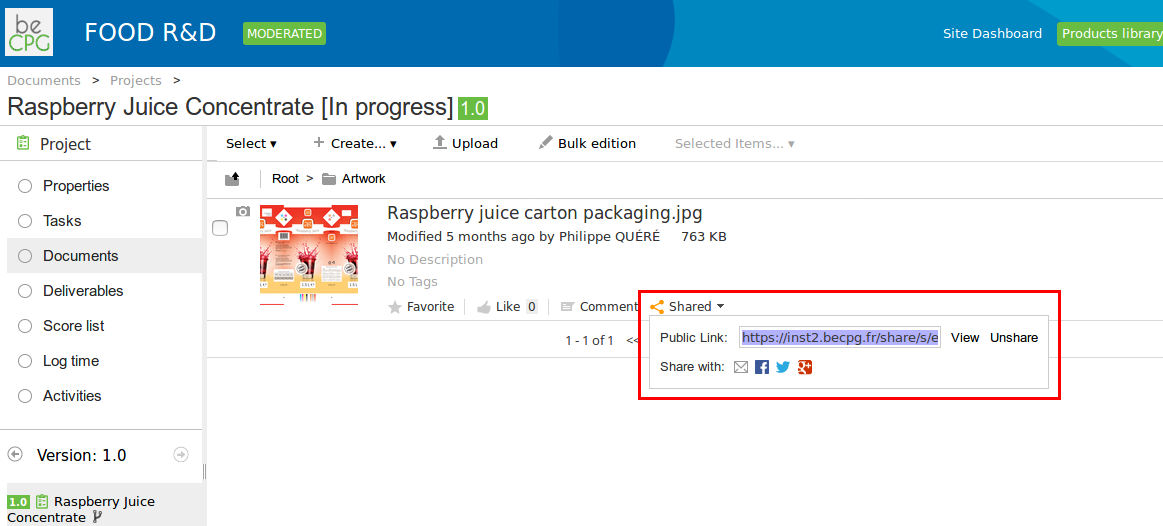Select the Properties radio option

(x=25, y=186)
